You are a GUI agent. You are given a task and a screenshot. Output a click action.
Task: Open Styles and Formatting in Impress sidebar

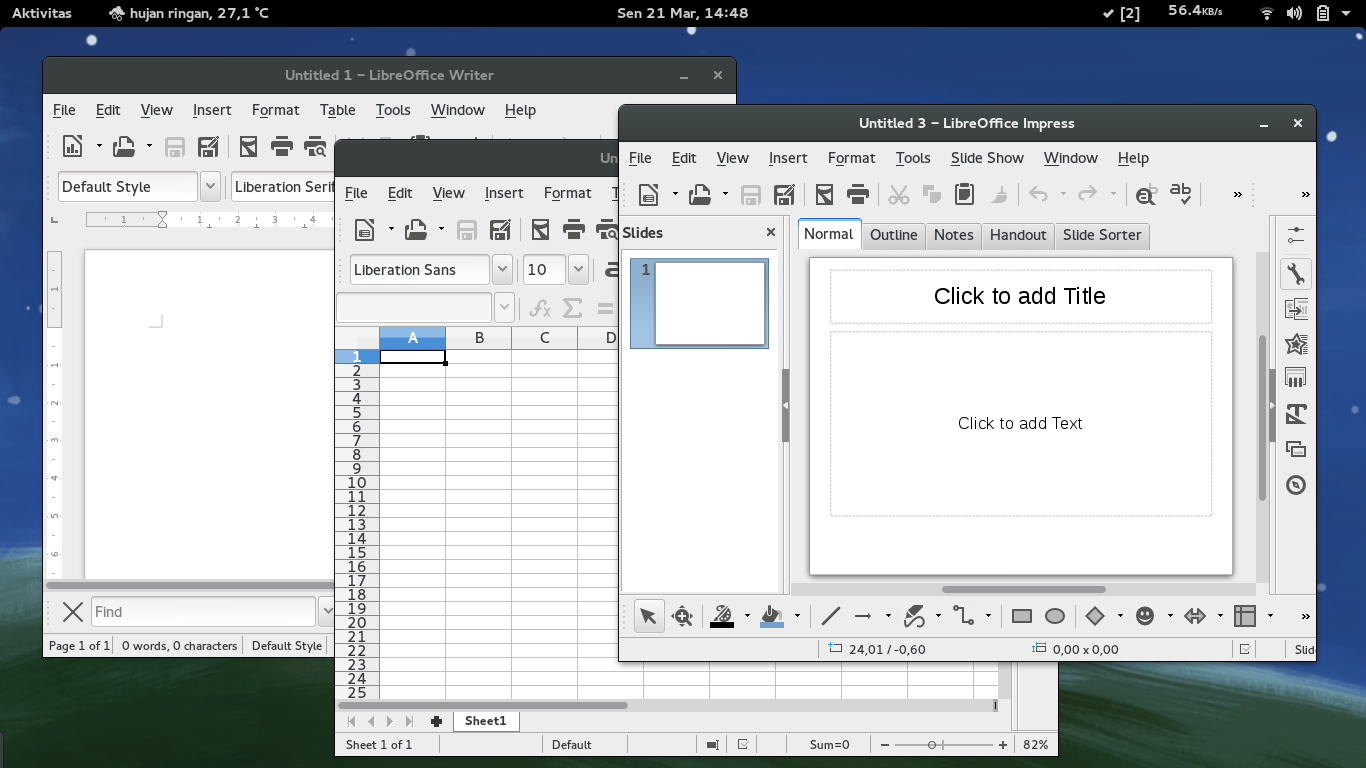tap(1296, 414)
